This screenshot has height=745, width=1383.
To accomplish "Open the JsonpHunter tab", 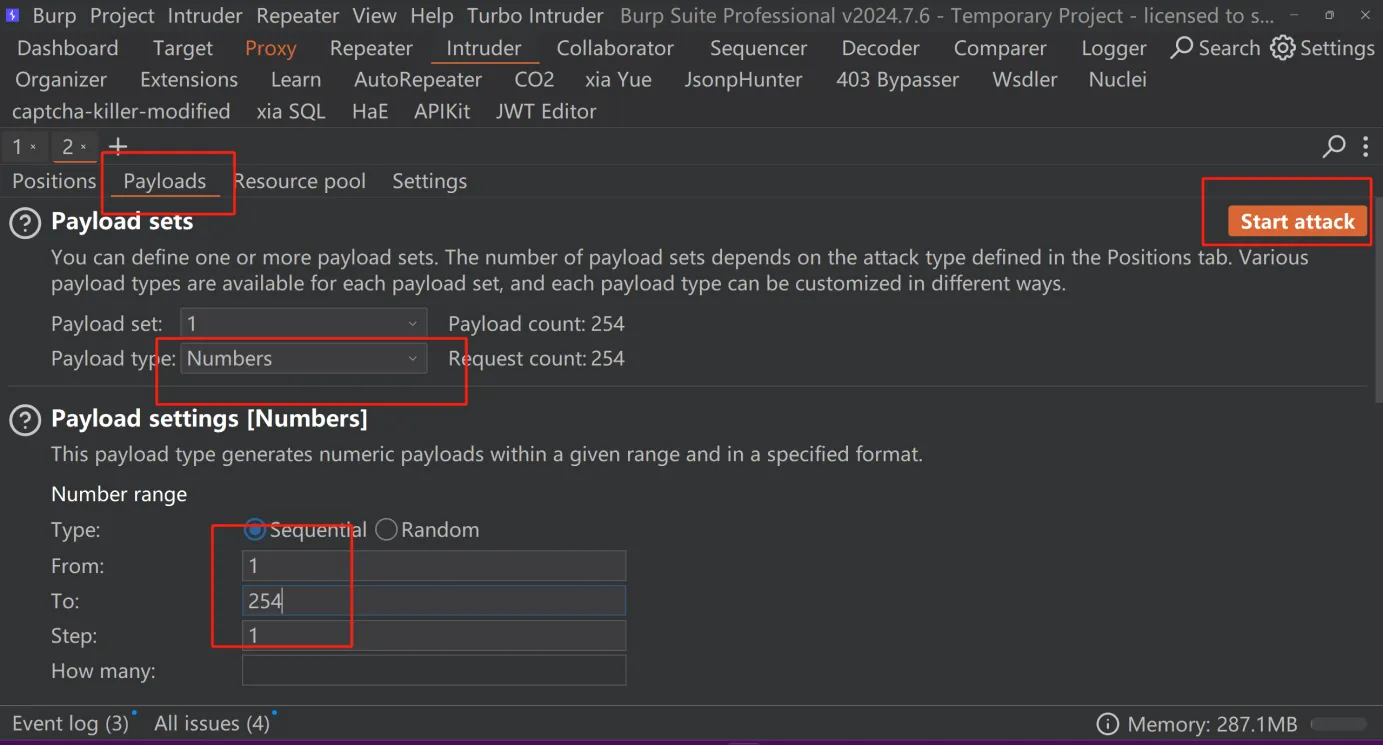I will click(x=743, y=79).
